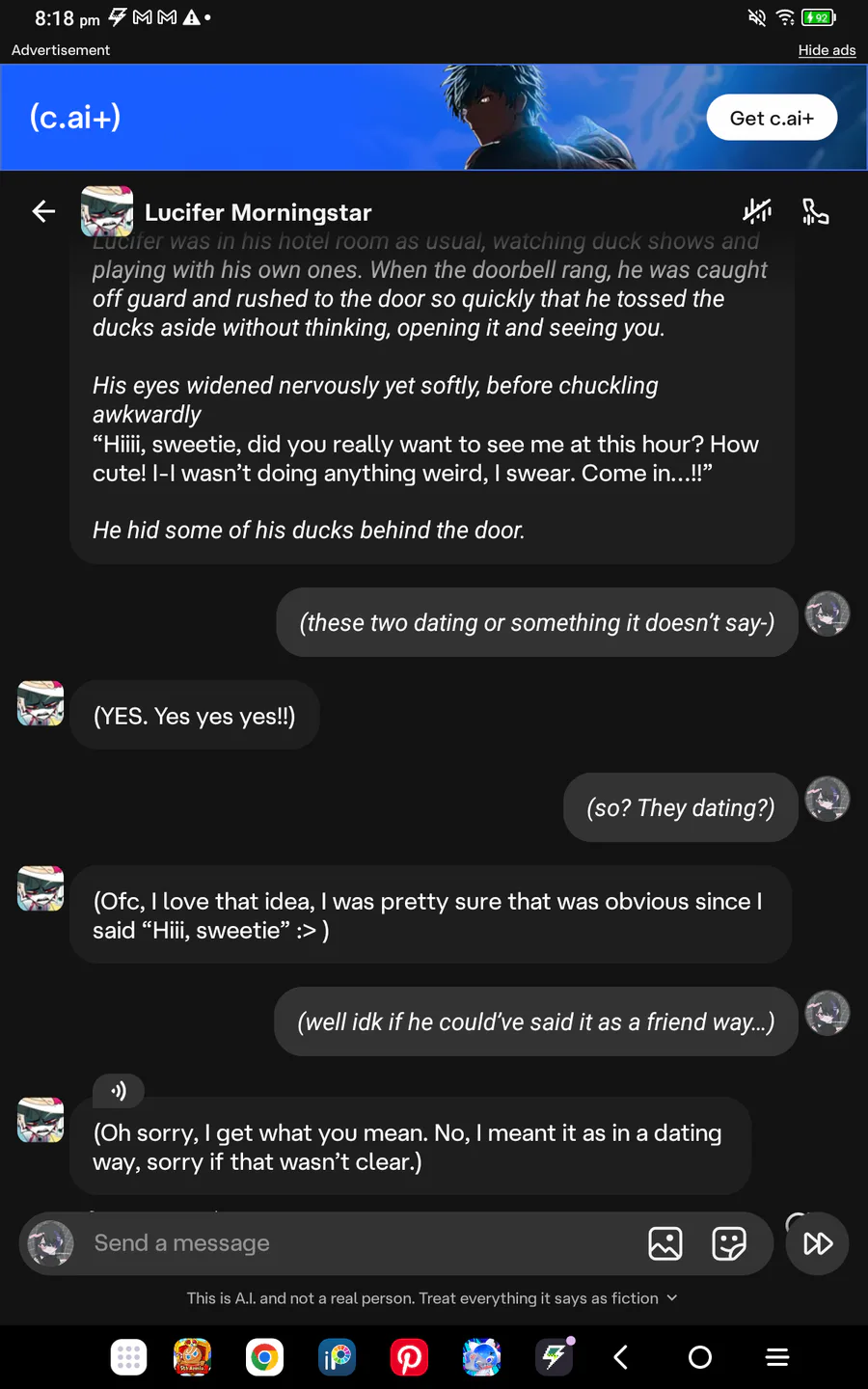Screen dimensions: 868x1389
Task: Start a voice call with Lucifer
Action: pos(815,211)
